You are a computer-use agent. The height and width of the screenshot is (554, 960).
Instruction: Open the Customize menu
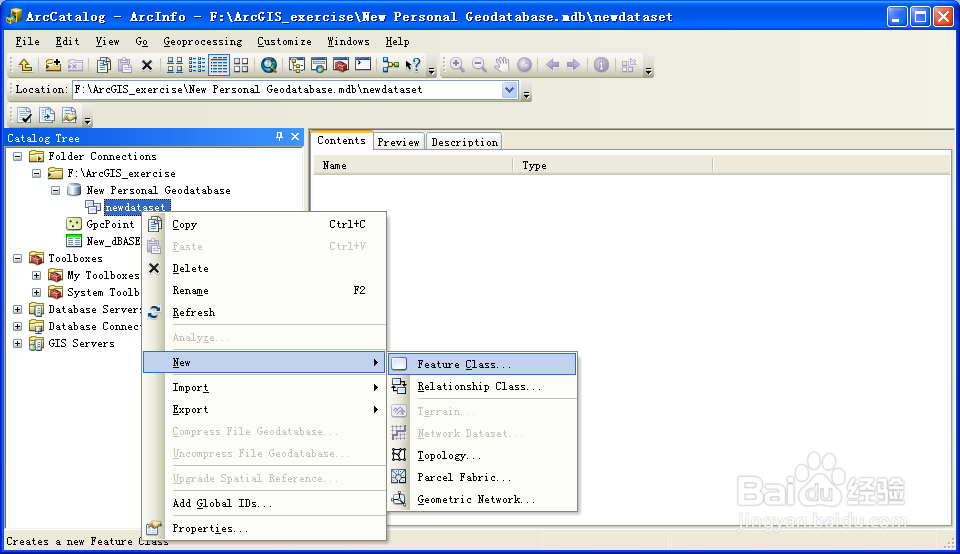(x=284, y=42)
